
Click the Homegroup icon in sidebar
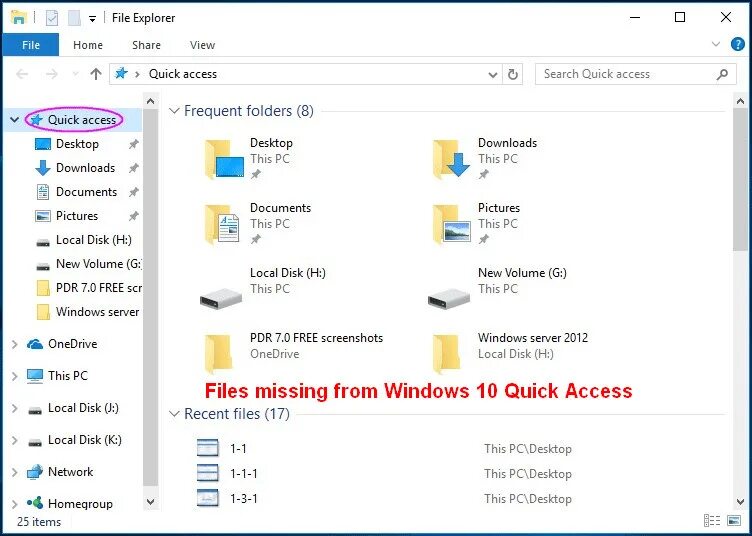pos(35,503)
